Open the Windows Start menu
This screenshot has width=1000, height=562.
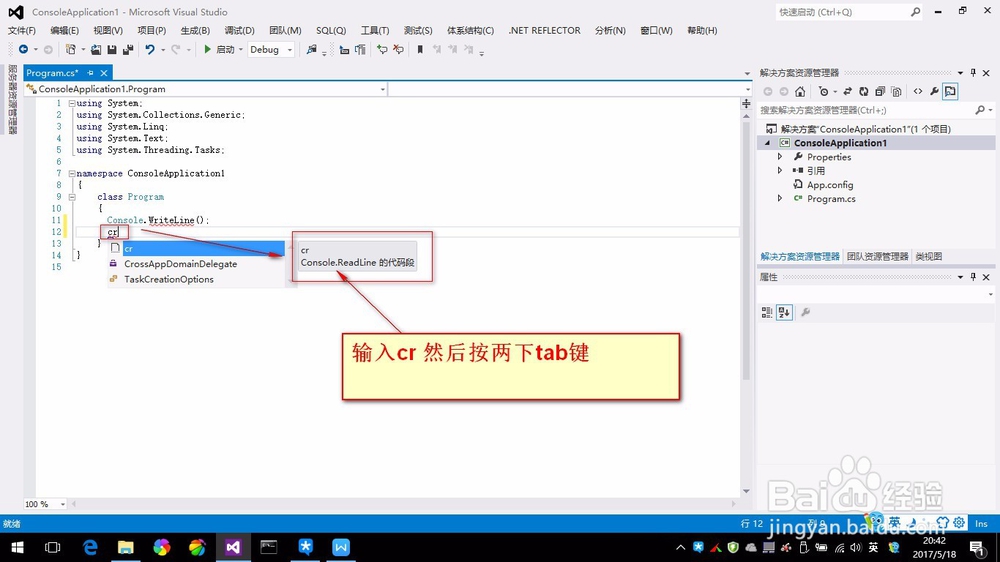pos(17,547)
